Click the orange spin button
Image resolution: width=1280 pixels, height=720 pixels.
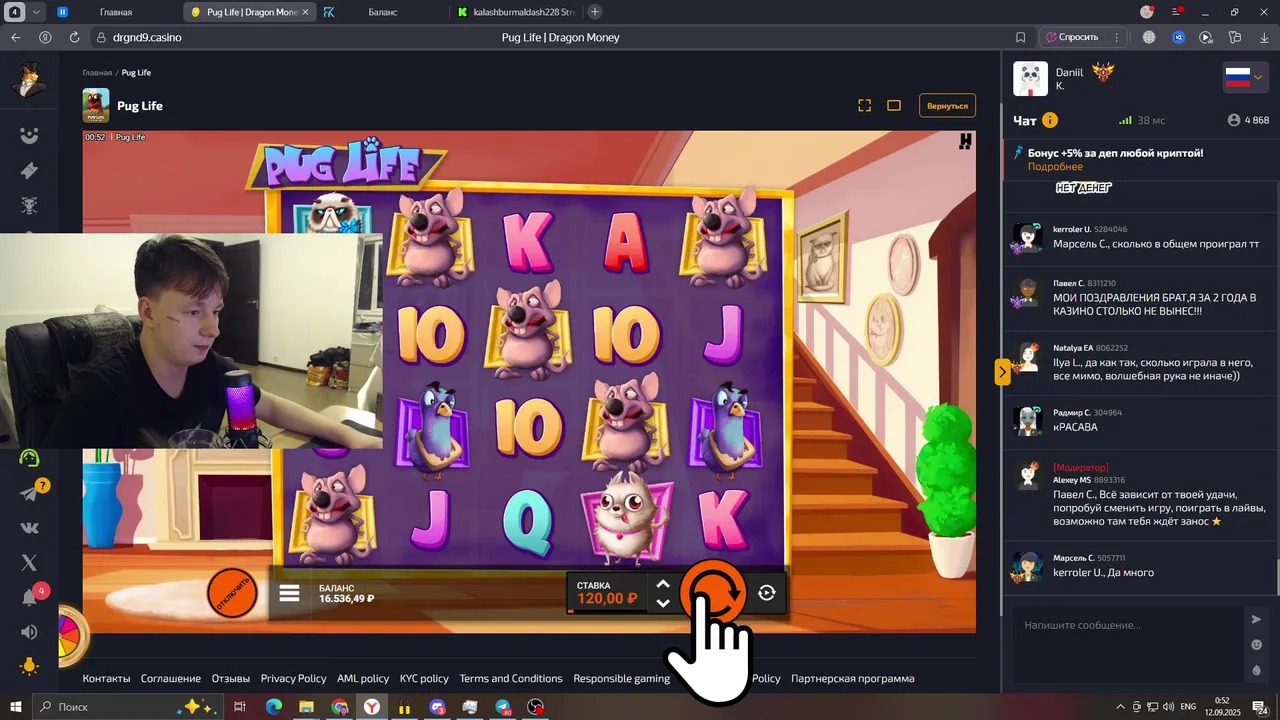click(x=712, y=593)
